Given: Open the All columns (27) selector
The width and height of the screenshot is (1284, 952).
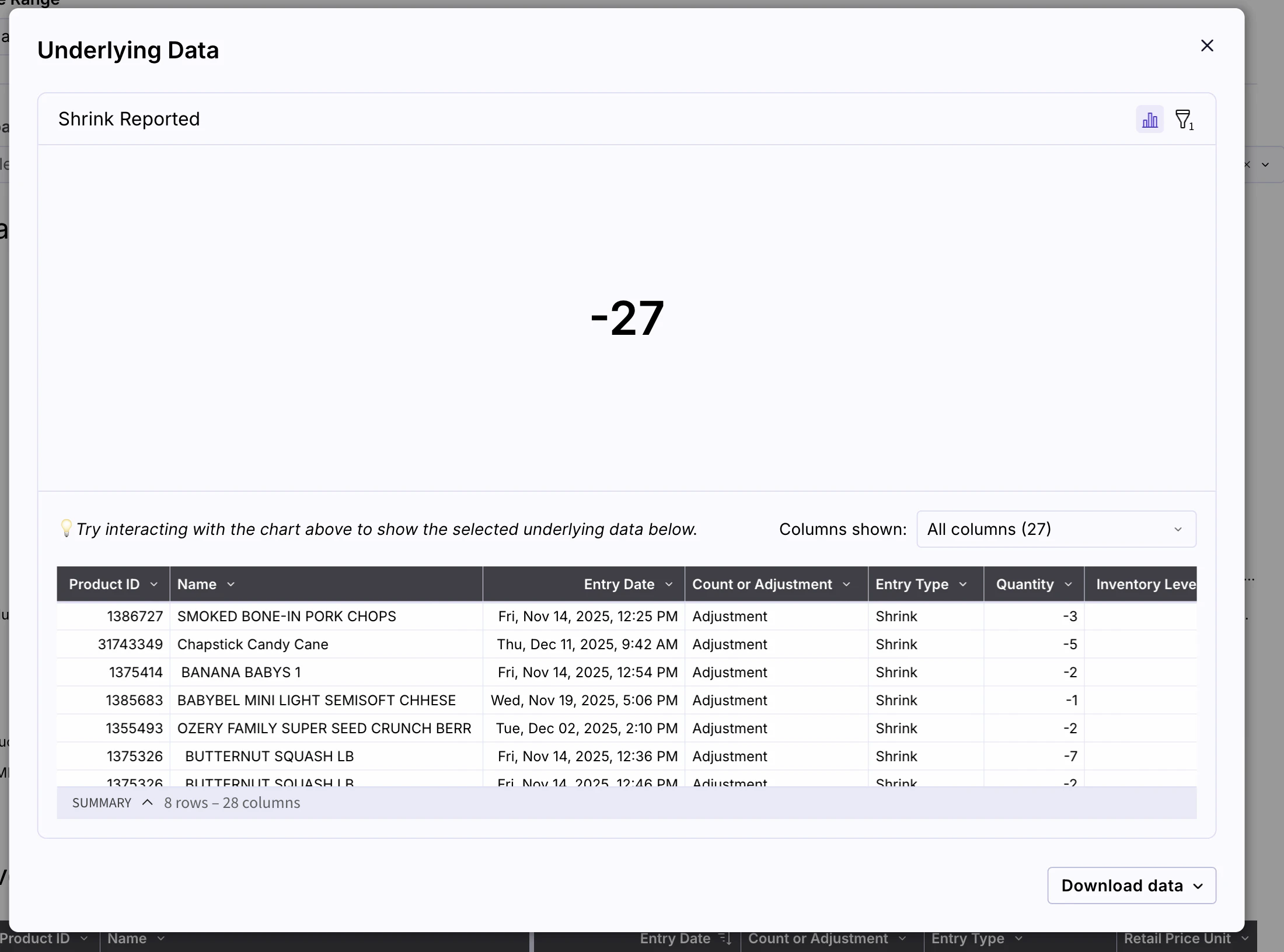Looking at the screenshot, I should (1055, 529).
